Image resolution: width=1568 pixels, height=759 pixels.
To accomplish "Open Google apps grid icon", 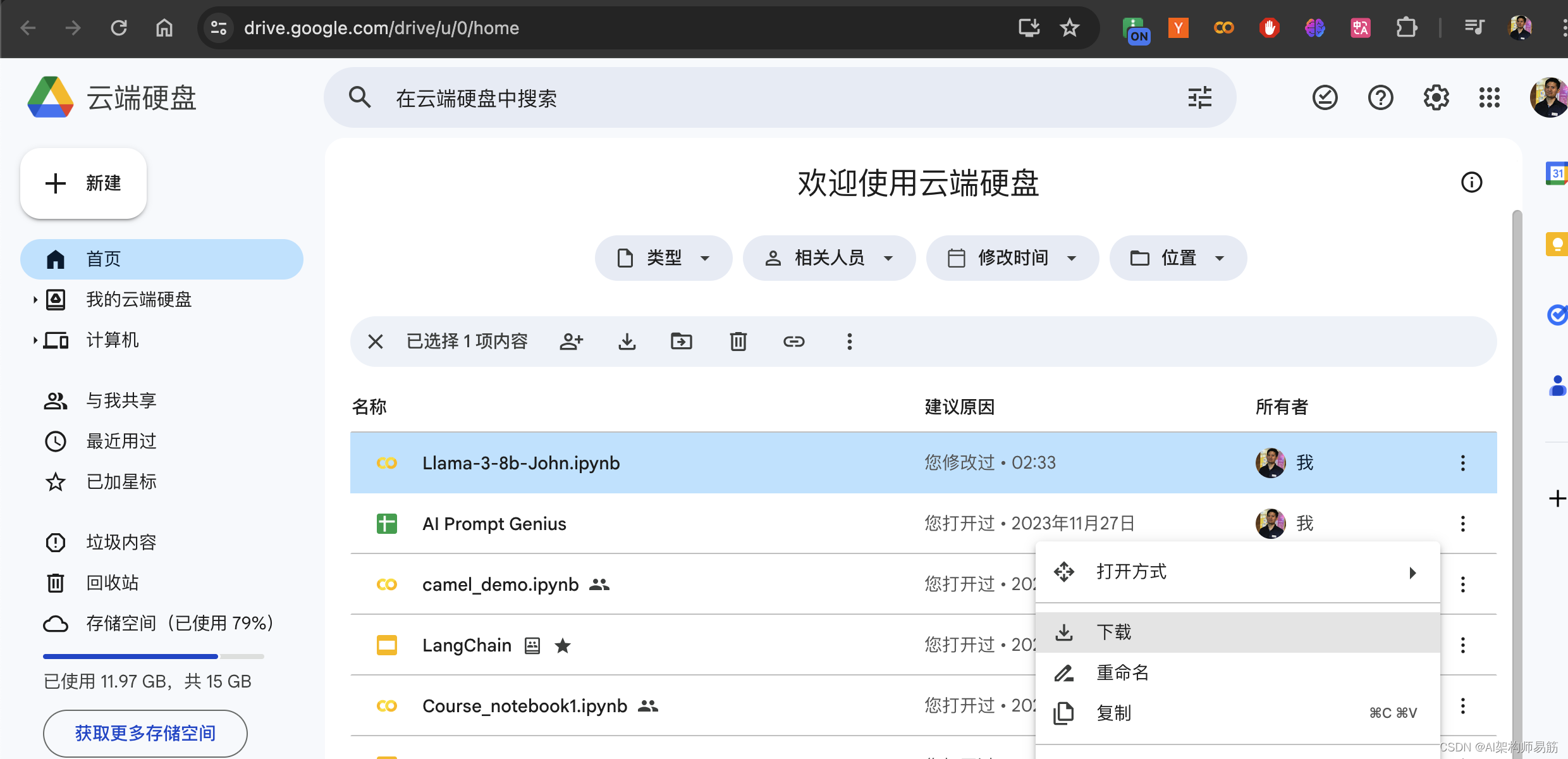I will 1489,97.
